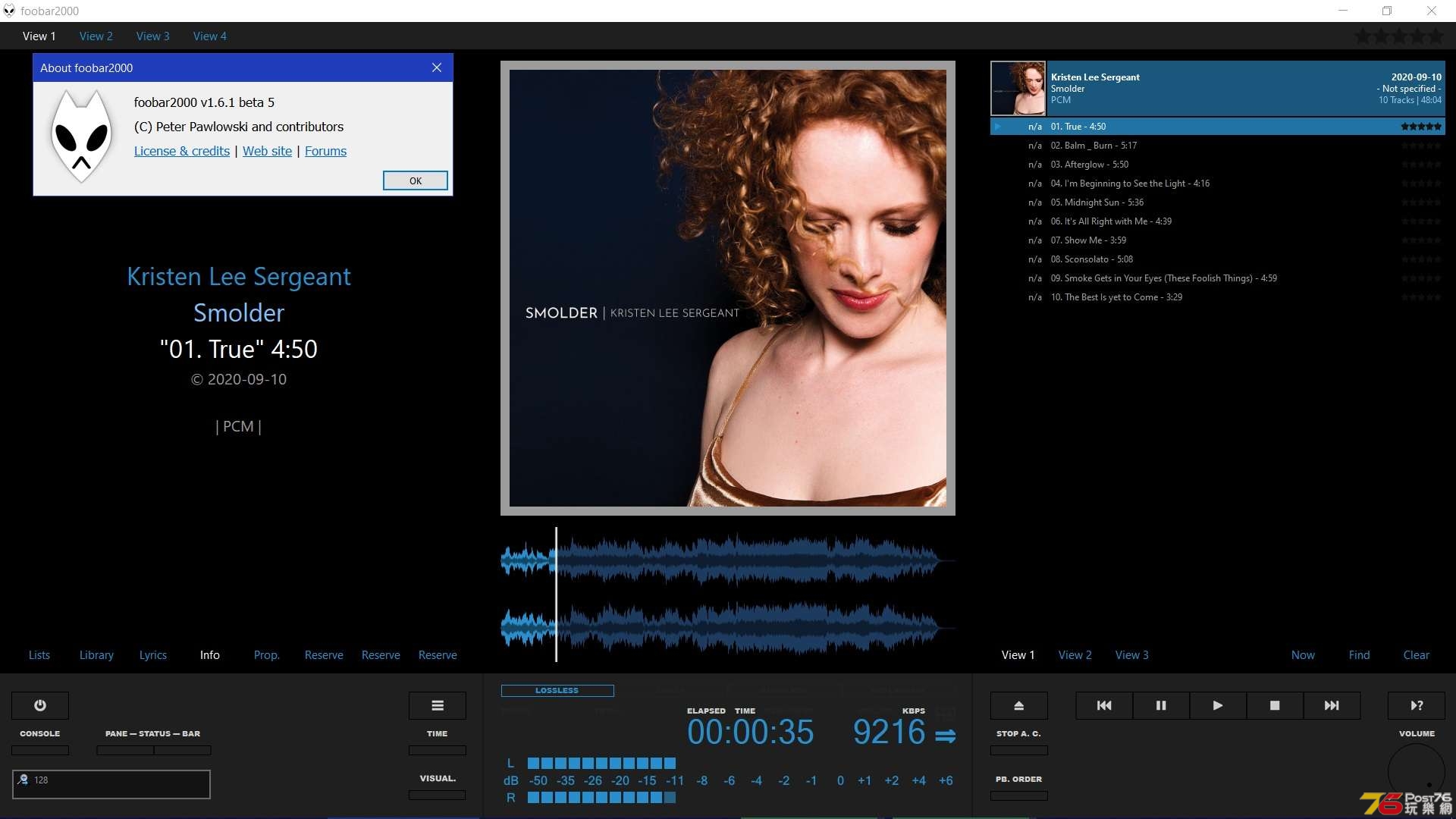This screenshot has width=1456, height=819.
Task: Select track 04. I'm Beginning to See the Light
Action: [x=1218, y=184]
